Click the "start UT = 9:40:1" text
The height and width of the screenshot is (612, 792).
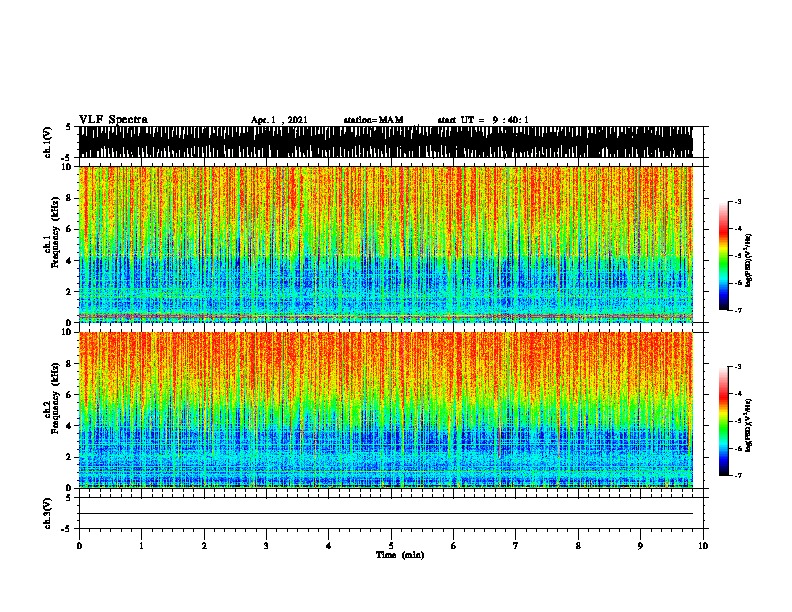(483, 120)
